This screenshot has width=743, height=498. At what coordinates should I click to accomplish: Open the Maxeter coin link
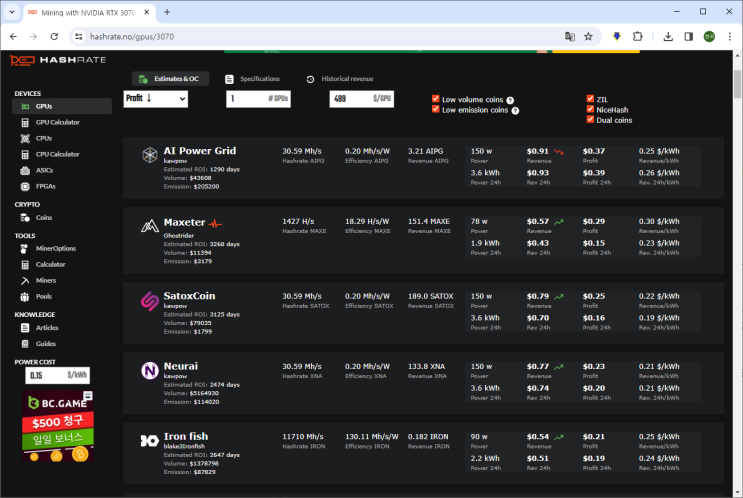(184, 222)
